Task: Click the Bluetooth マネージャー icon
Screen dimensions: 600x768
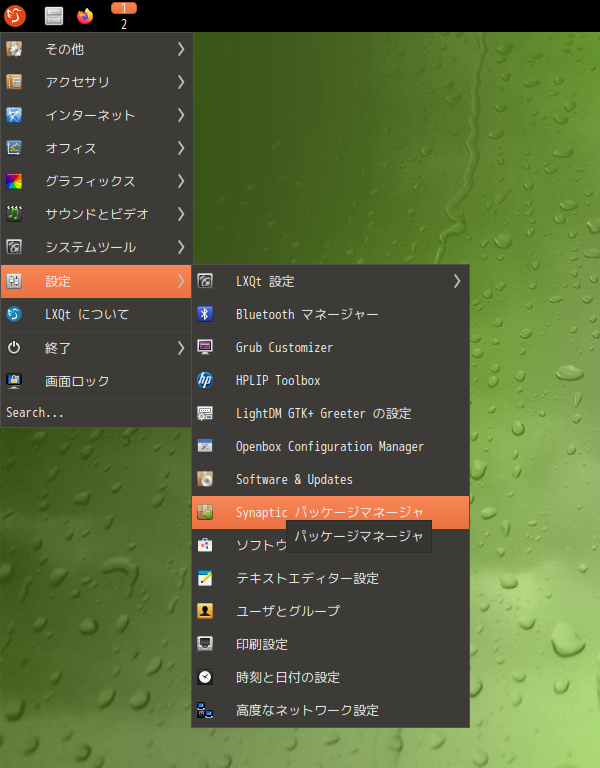Action: [205, 314]
